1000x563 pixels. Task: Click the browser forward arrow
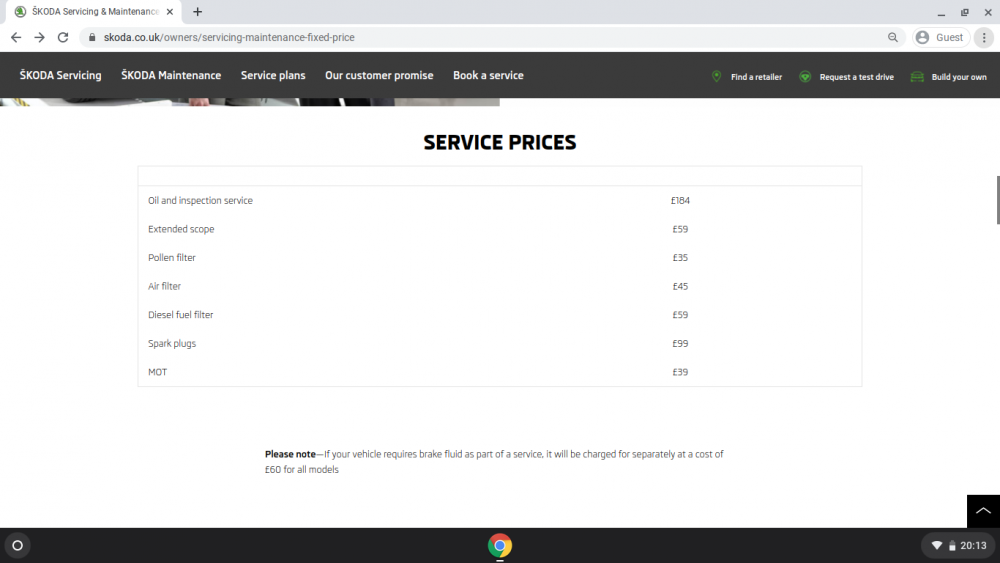tap(40, 38)
